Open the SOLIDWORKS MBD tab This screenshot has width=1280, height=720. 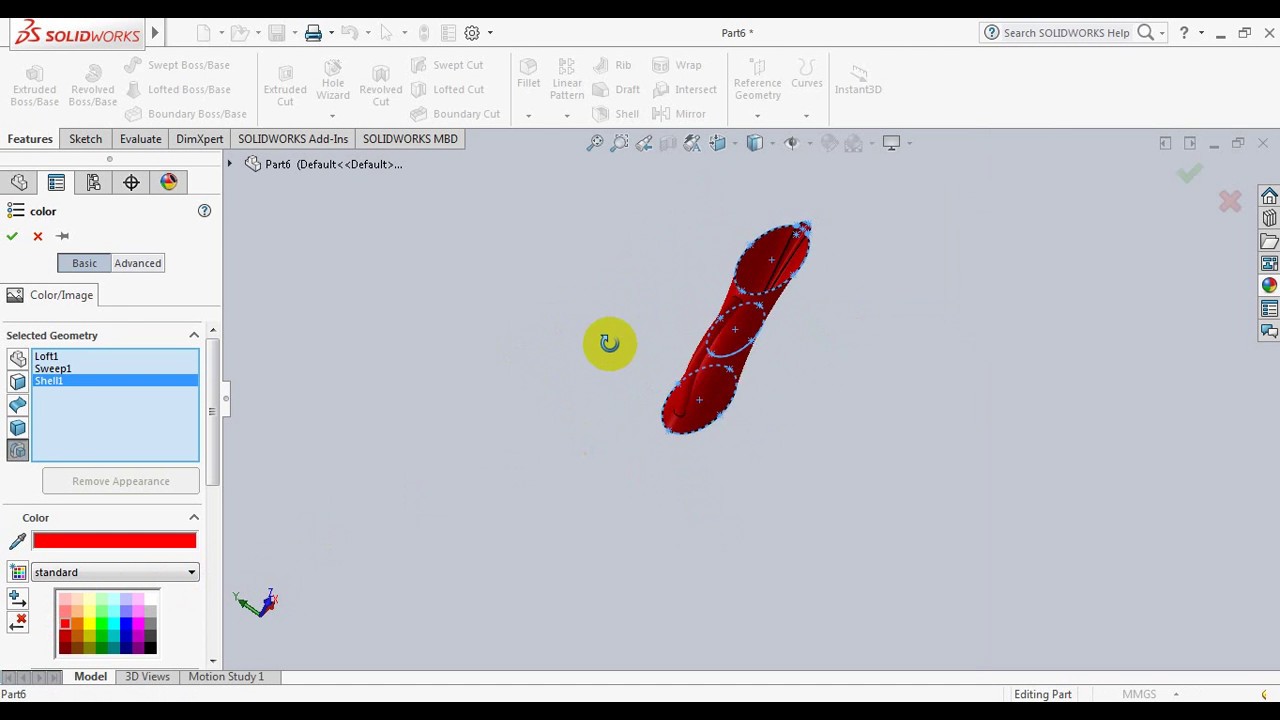[x=410, y=139]
